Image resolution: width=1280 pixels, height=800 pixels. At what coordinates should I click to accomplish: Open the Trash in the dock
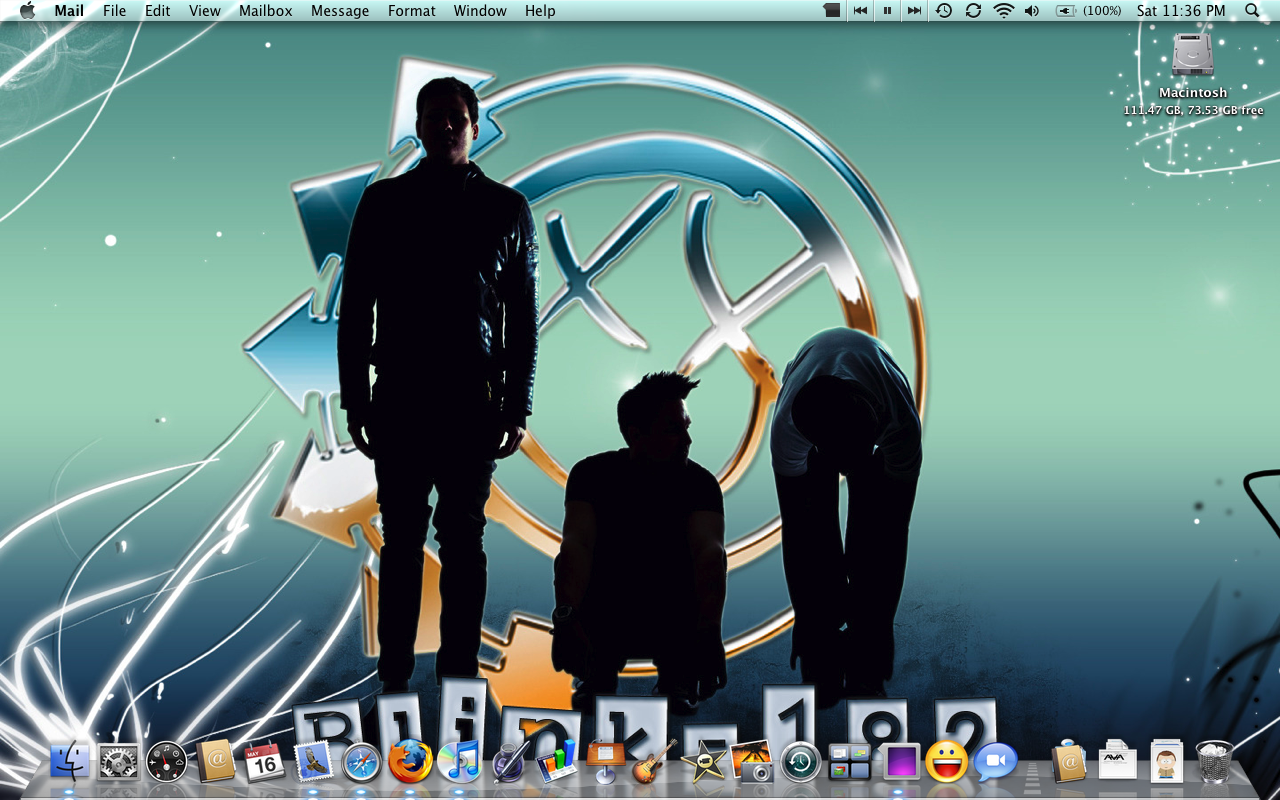click(x=1214, y=762)
